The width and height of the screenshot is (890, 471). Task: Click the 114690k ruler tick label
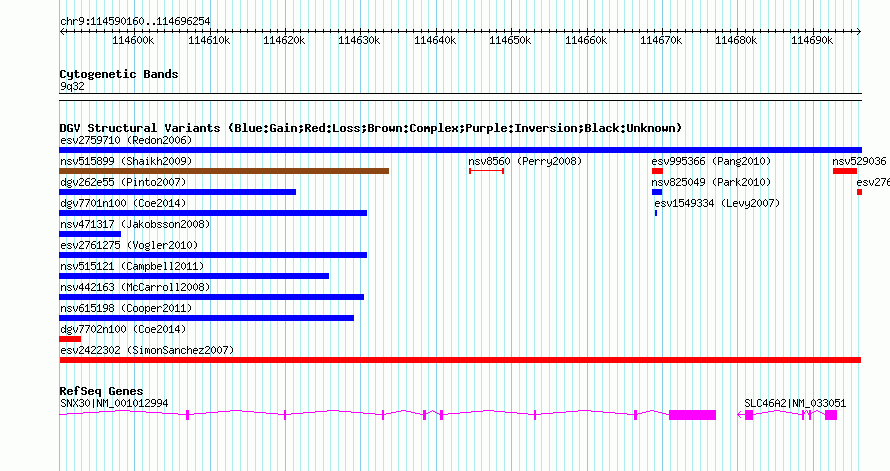pos(812,40)
